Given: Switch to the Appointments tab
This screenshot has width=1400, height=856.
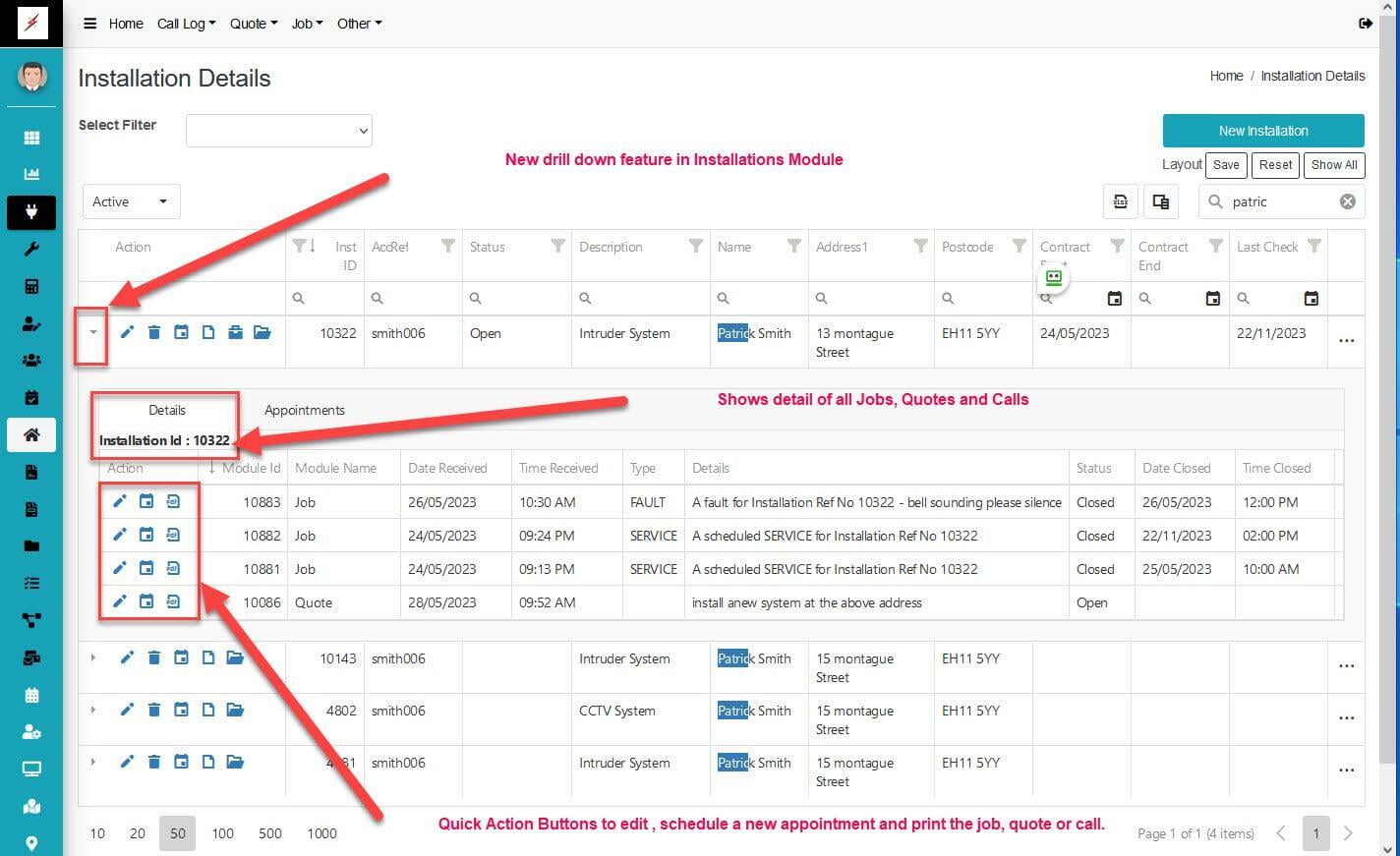Looking at the screenshot, I should [x=304, y=410].
